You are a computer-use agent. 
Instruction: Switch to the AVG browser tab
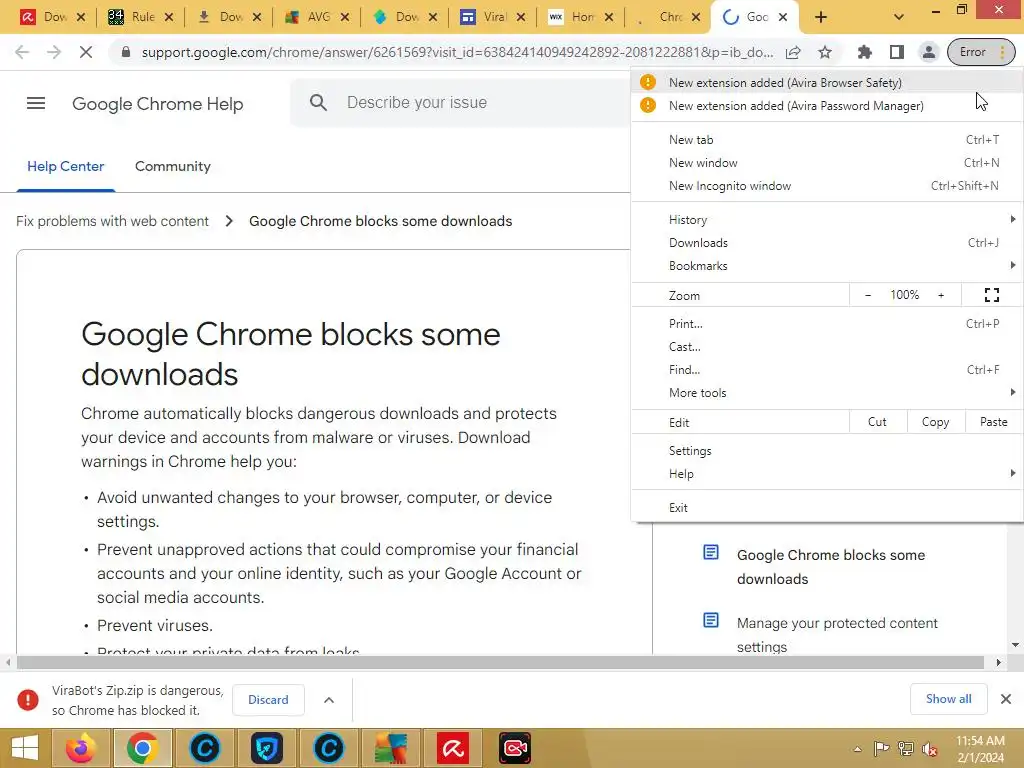click(315, 17)
